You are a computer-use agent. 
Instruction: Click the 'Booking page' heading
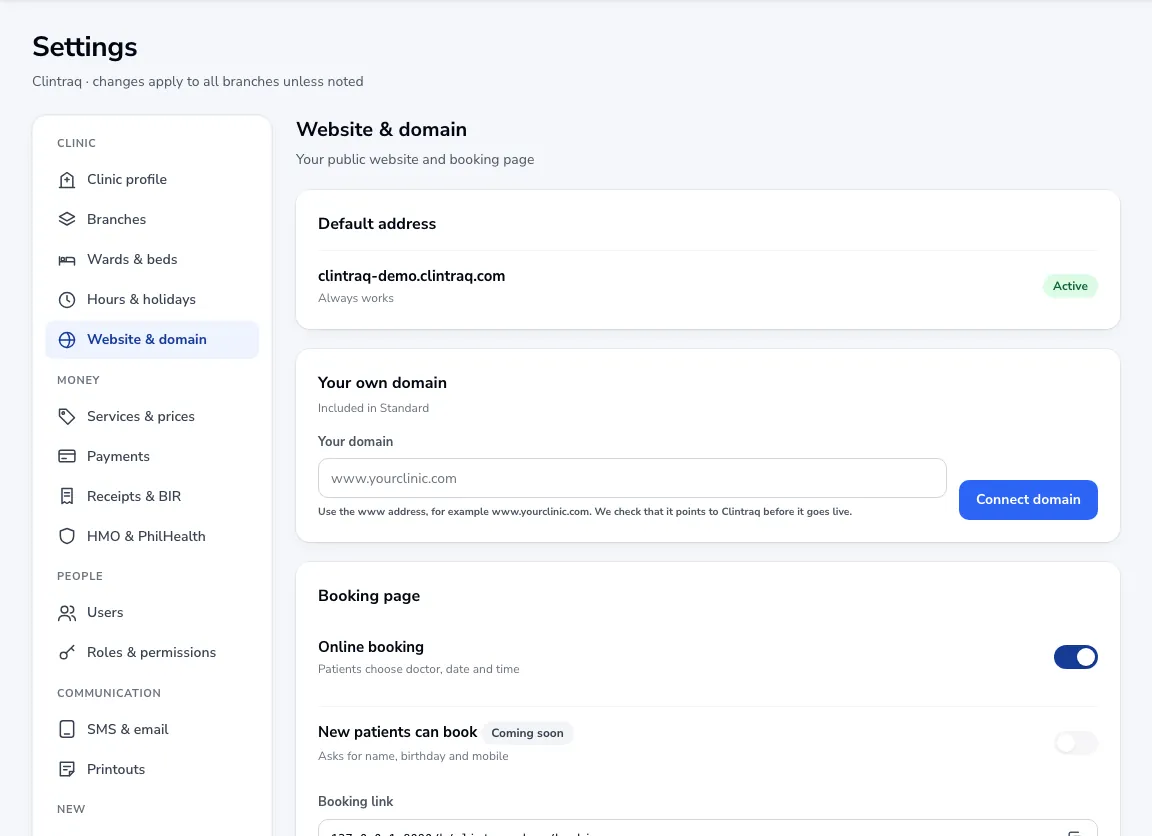(369, 596)
